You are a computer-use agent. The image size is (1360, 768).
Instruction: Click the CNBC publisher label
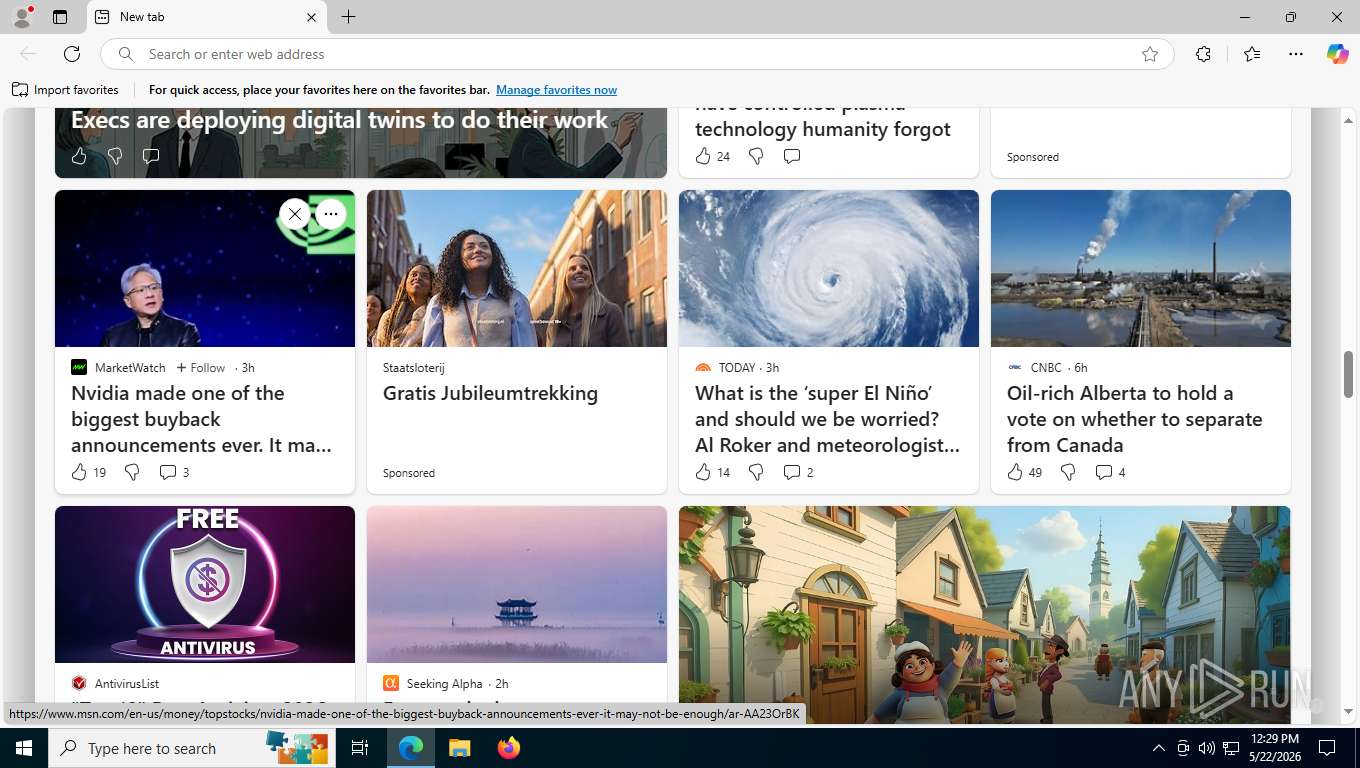(x=1046, y=368)
